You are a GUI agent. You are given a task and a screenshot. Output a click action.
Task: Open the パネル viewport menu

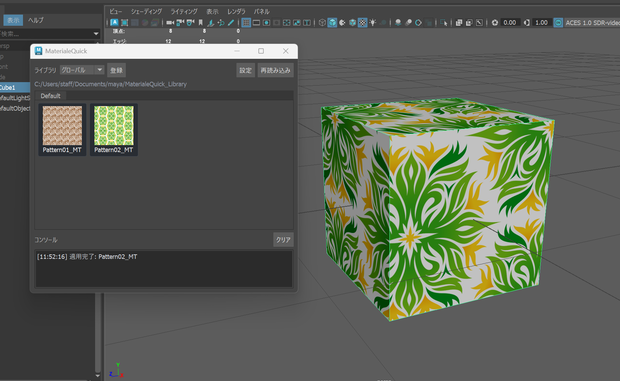pyautogui.click(x=262, y=11)
